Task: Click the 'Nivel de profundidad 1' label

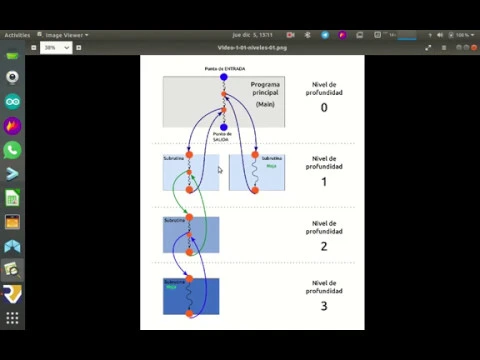Action: [x=324, y=171]
